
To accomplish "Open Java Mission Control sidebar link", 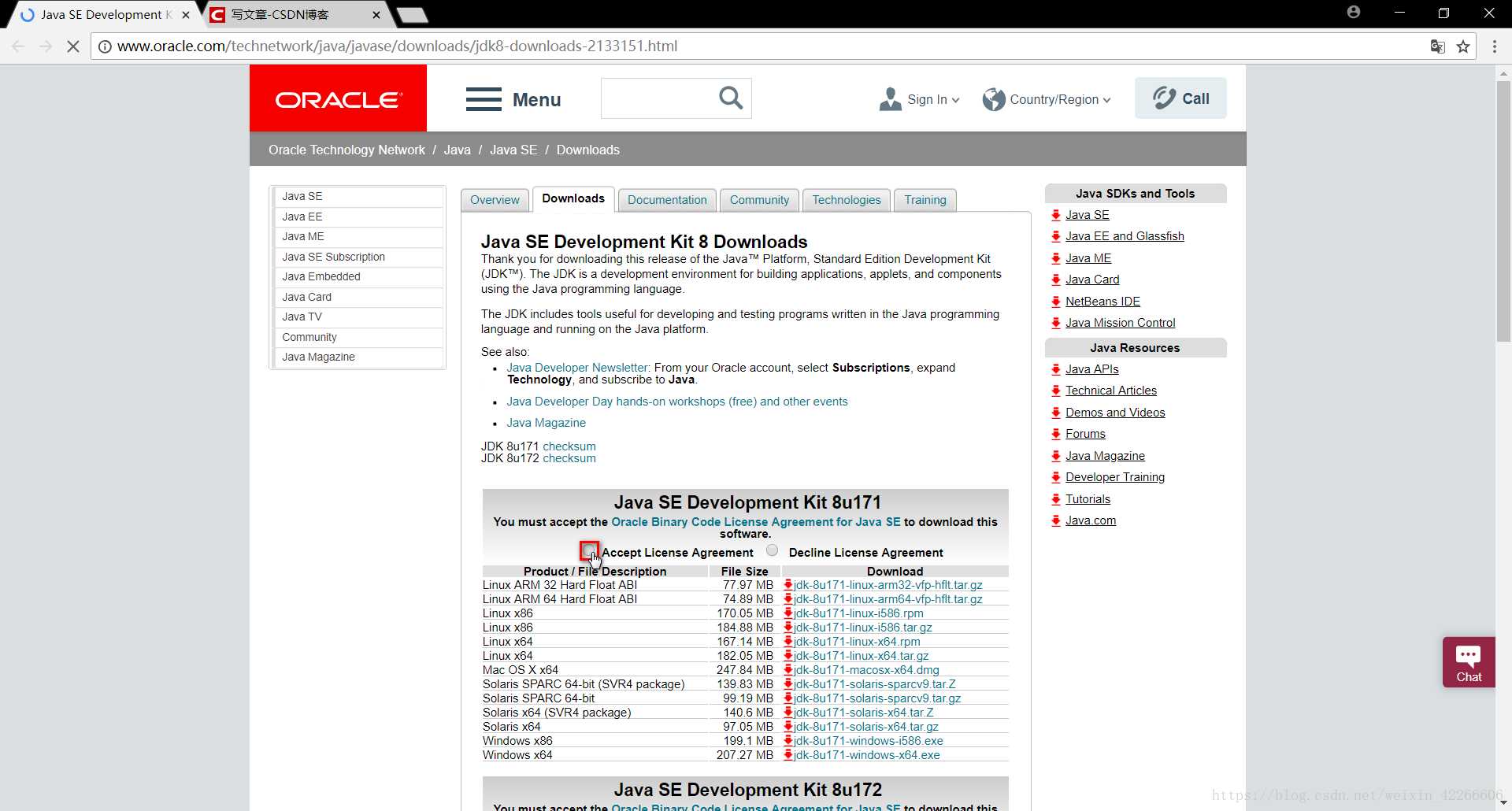I will coord(1120,323).
